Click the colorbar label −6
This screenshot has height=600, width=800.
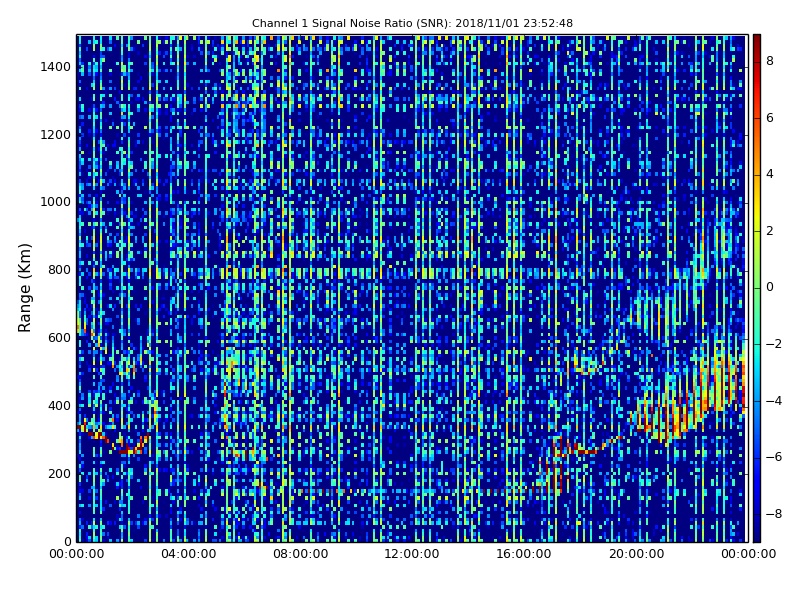pyautogui.click(x=773, y=457)
